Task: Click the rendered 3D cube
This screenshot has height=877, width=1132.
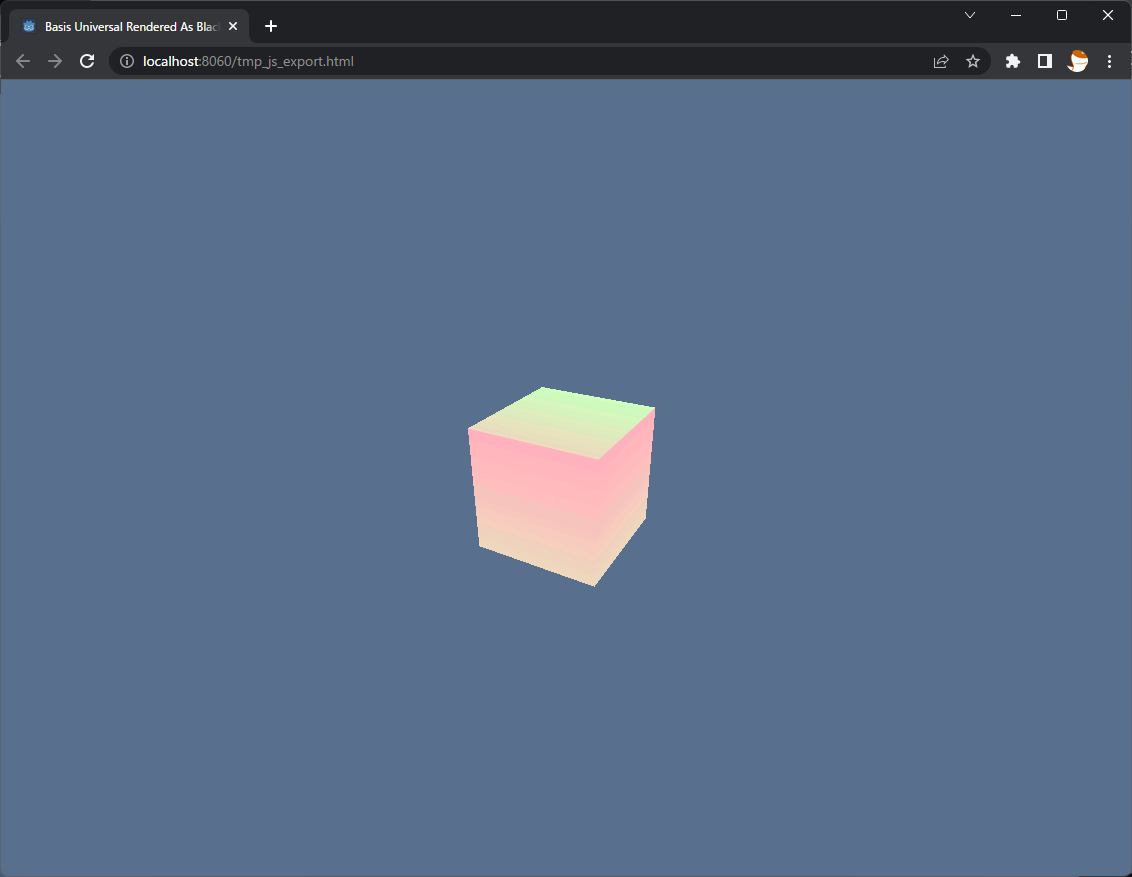Action: [560, 485]
